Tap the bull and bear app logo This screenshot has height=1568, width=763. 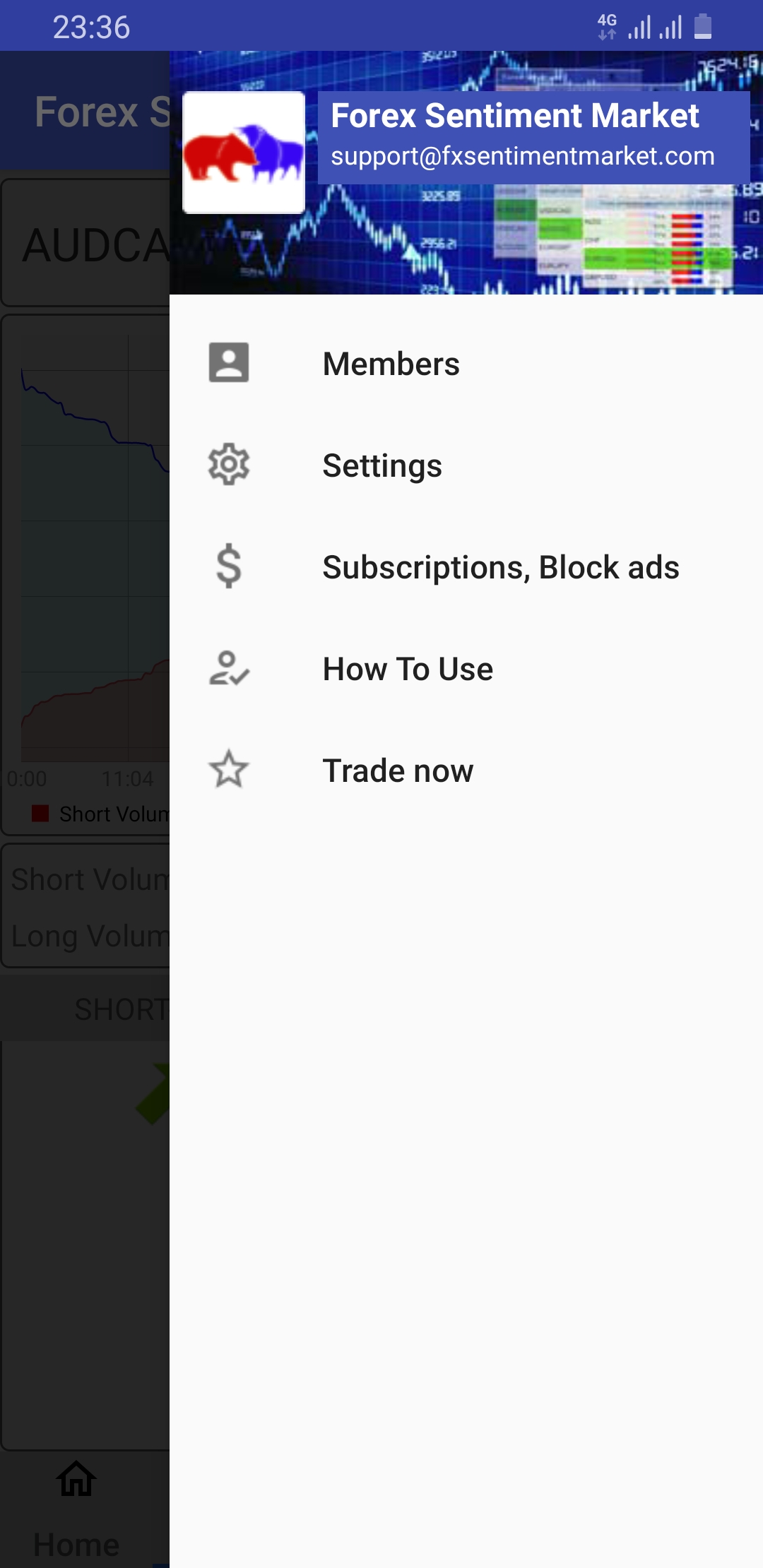tap(244, 153)
